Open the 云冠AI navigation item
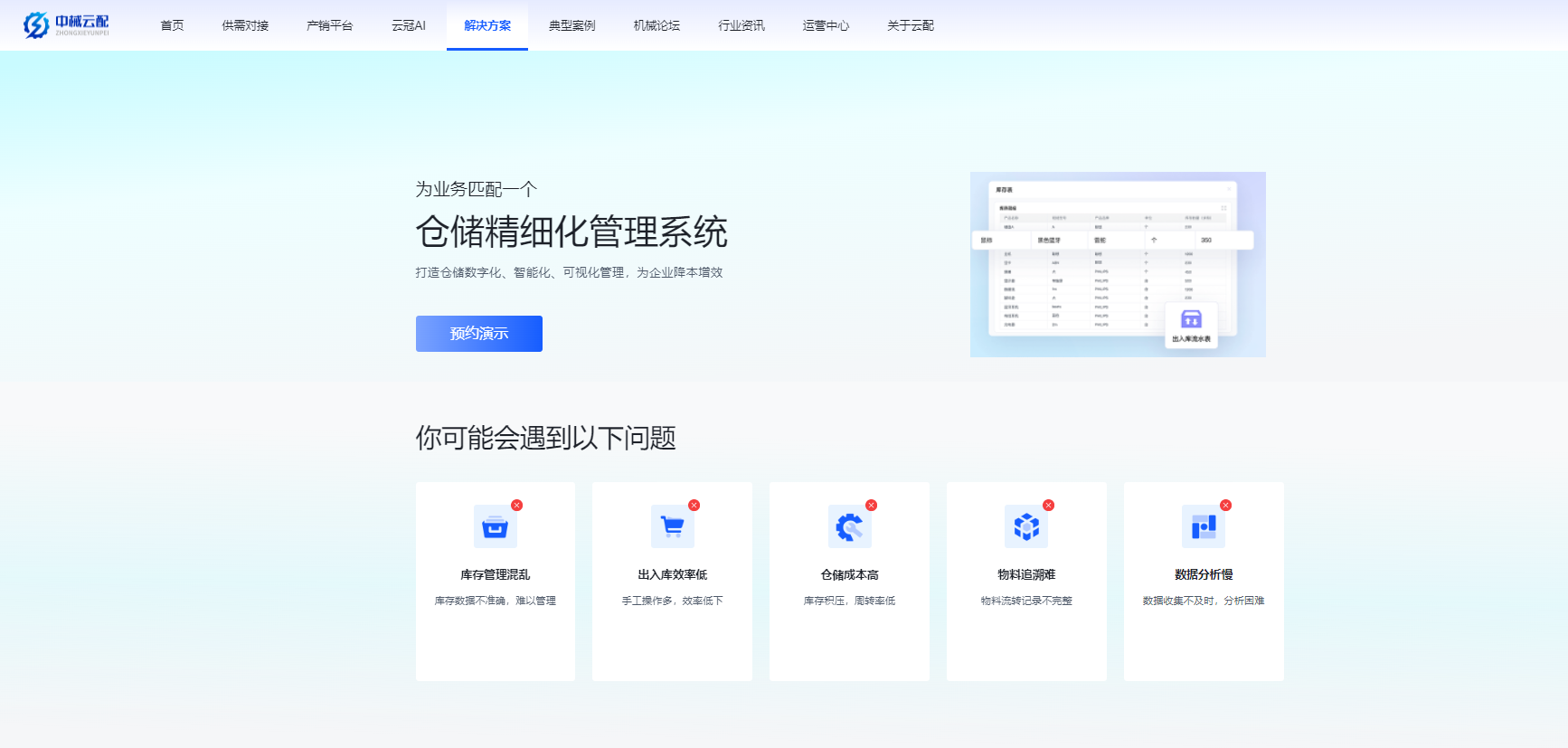 408,25
